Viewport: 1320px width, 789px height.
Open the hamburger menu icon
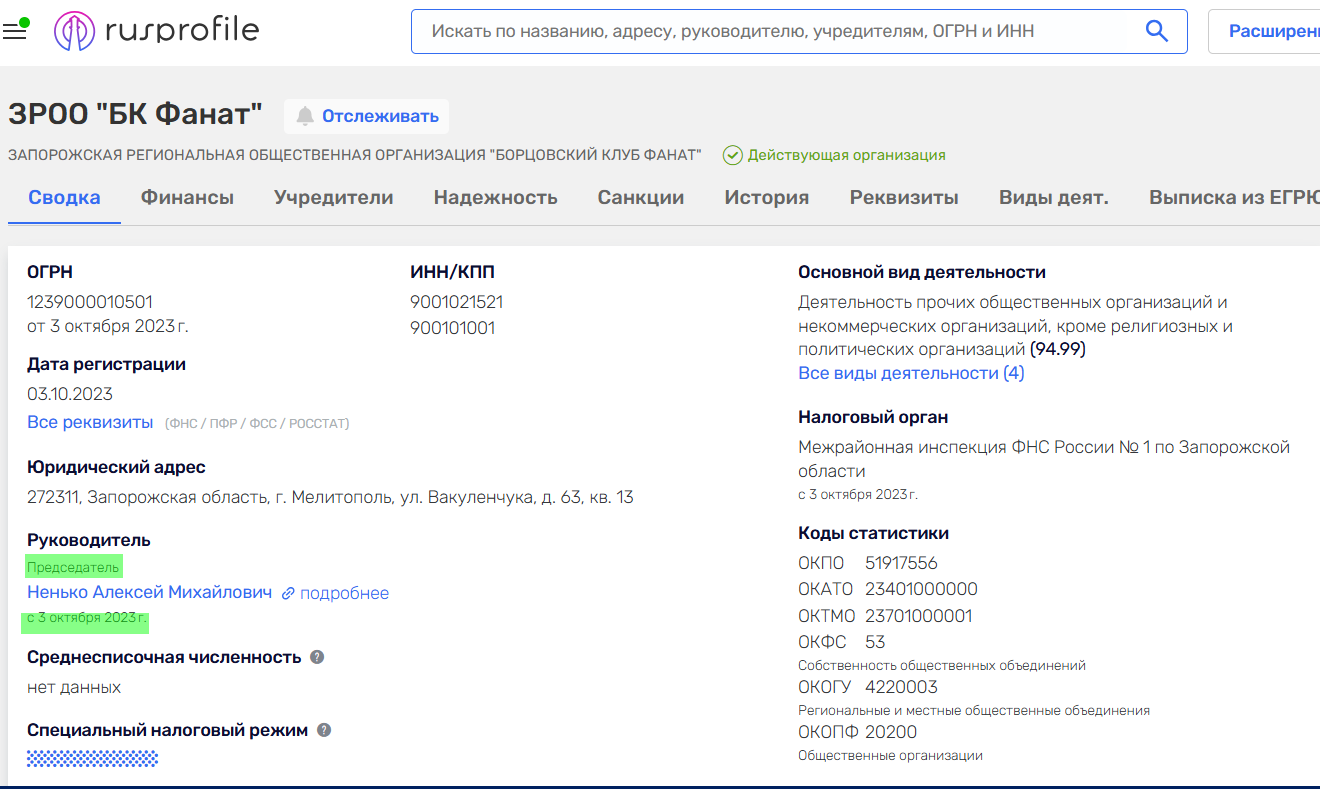[14, 31]
